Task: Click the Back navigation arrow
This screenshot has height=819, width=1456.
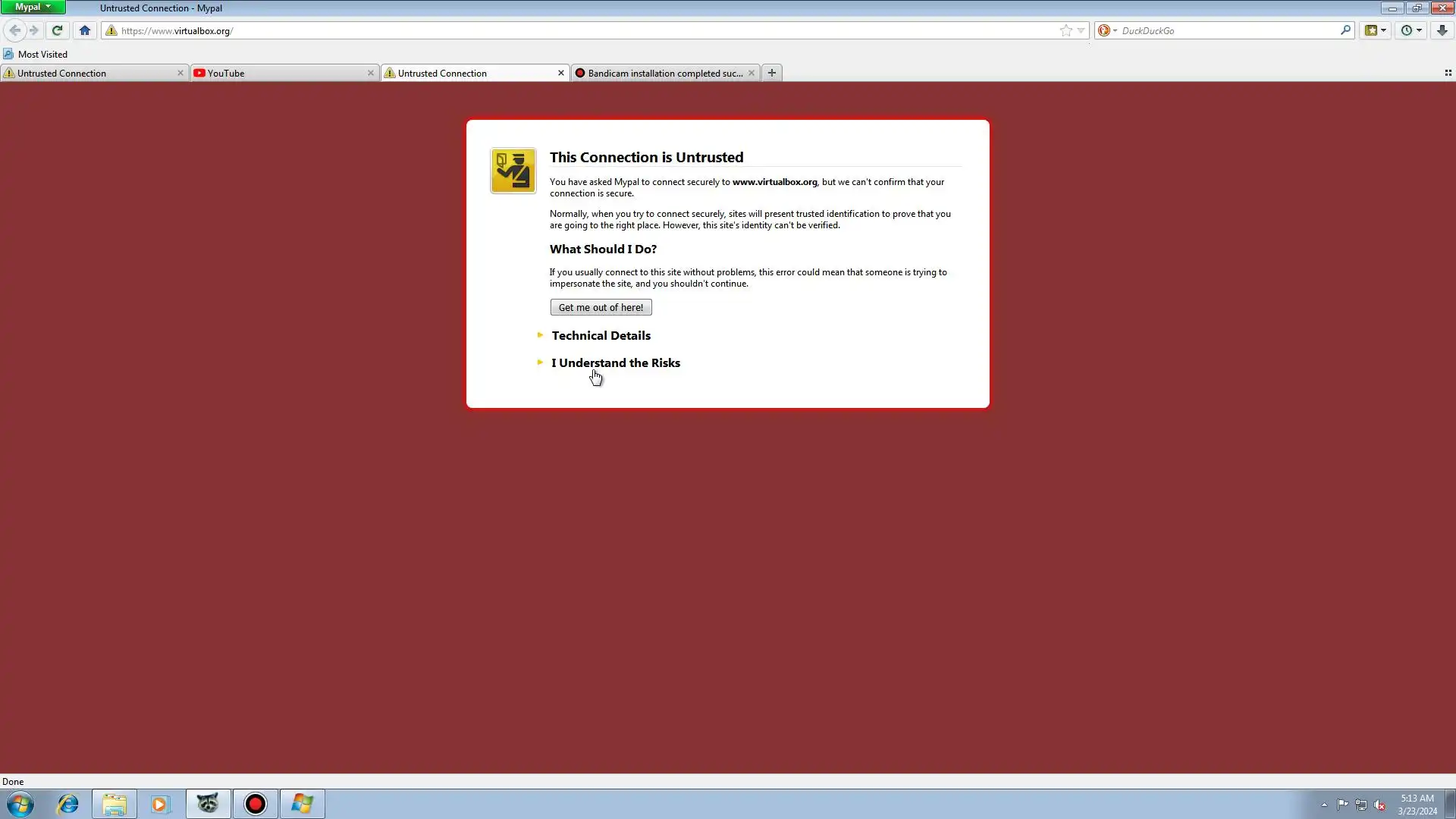Action: 14,30
